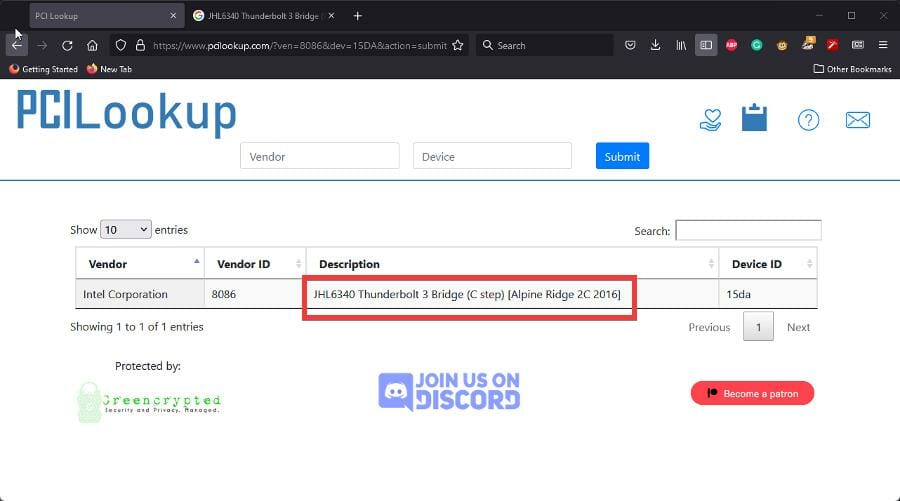Click the donate heart-in-hand icon
Image resolution: width=900 pixels, height=501 pixels.
711,120
